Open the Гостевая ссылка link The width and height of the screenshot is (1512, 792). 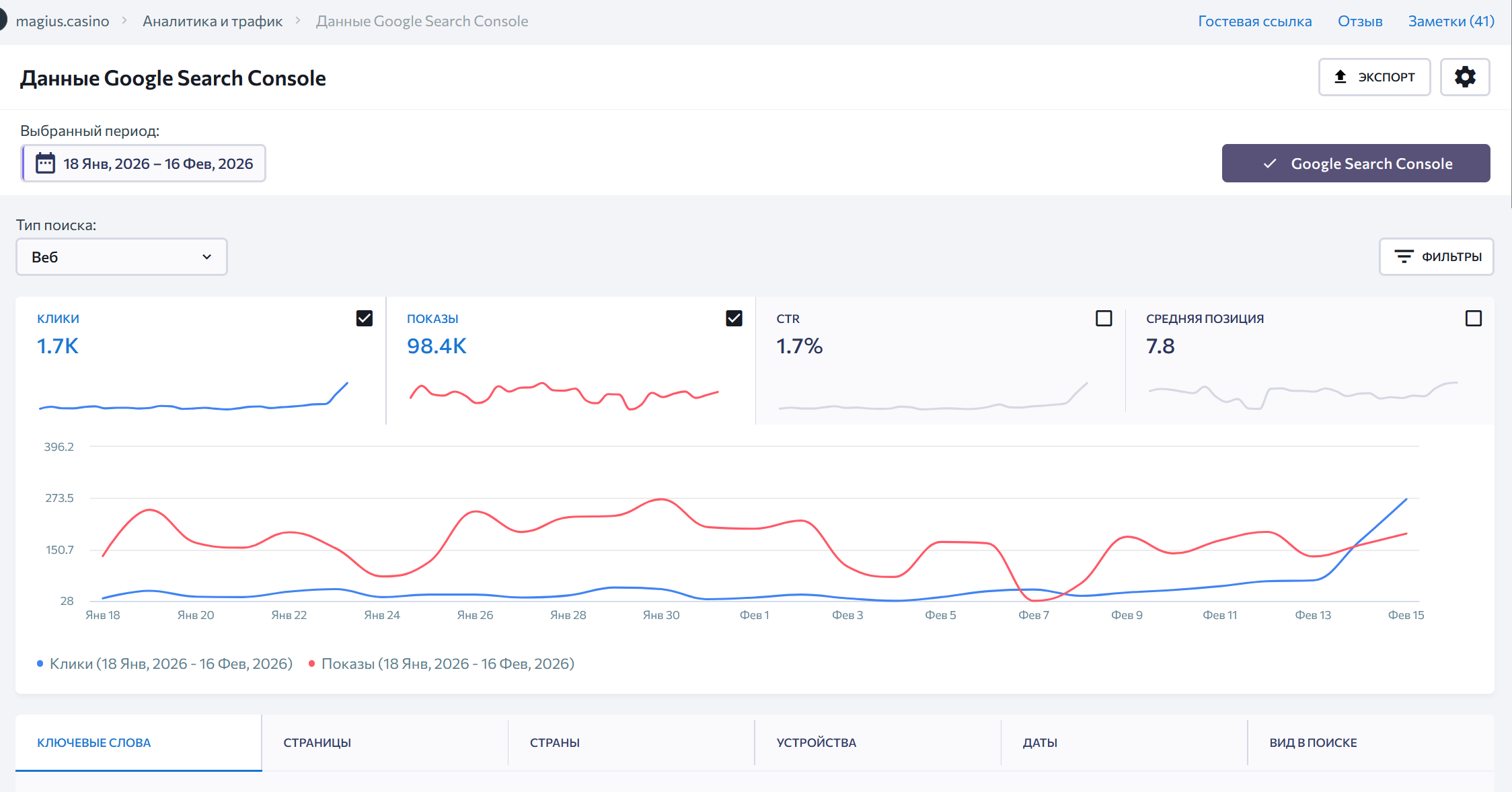click(x=1254, y=21)
